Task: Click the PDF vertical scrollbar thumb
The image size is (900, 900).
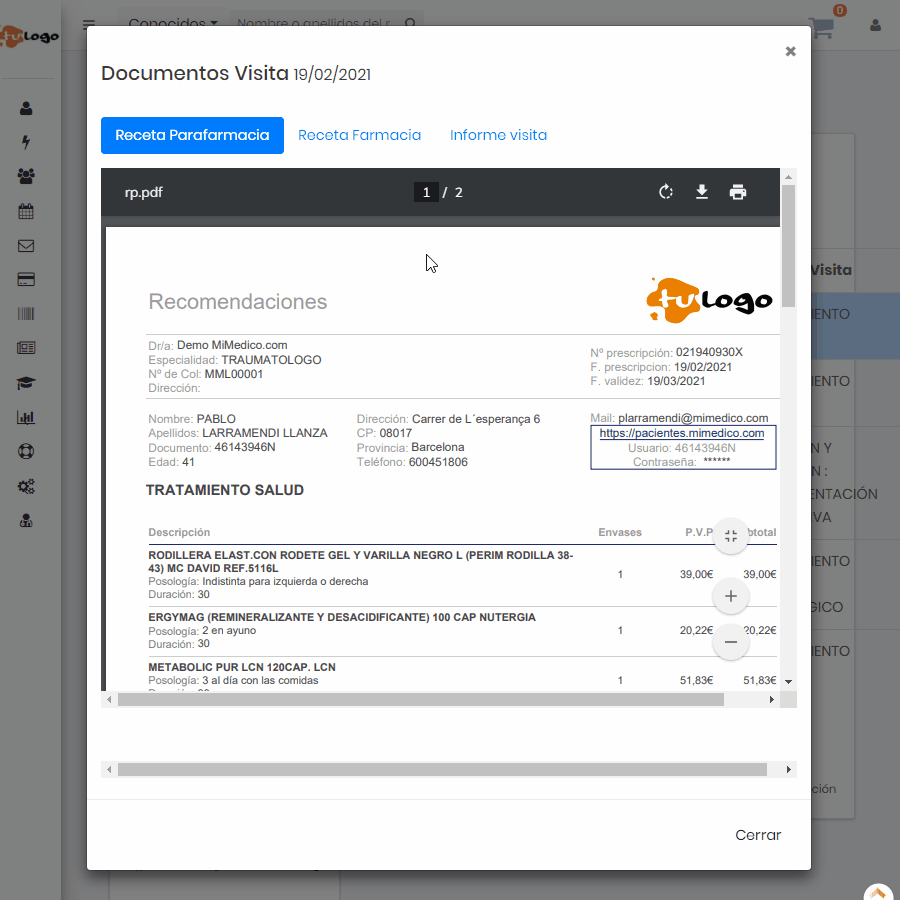Action: (788, 245)
